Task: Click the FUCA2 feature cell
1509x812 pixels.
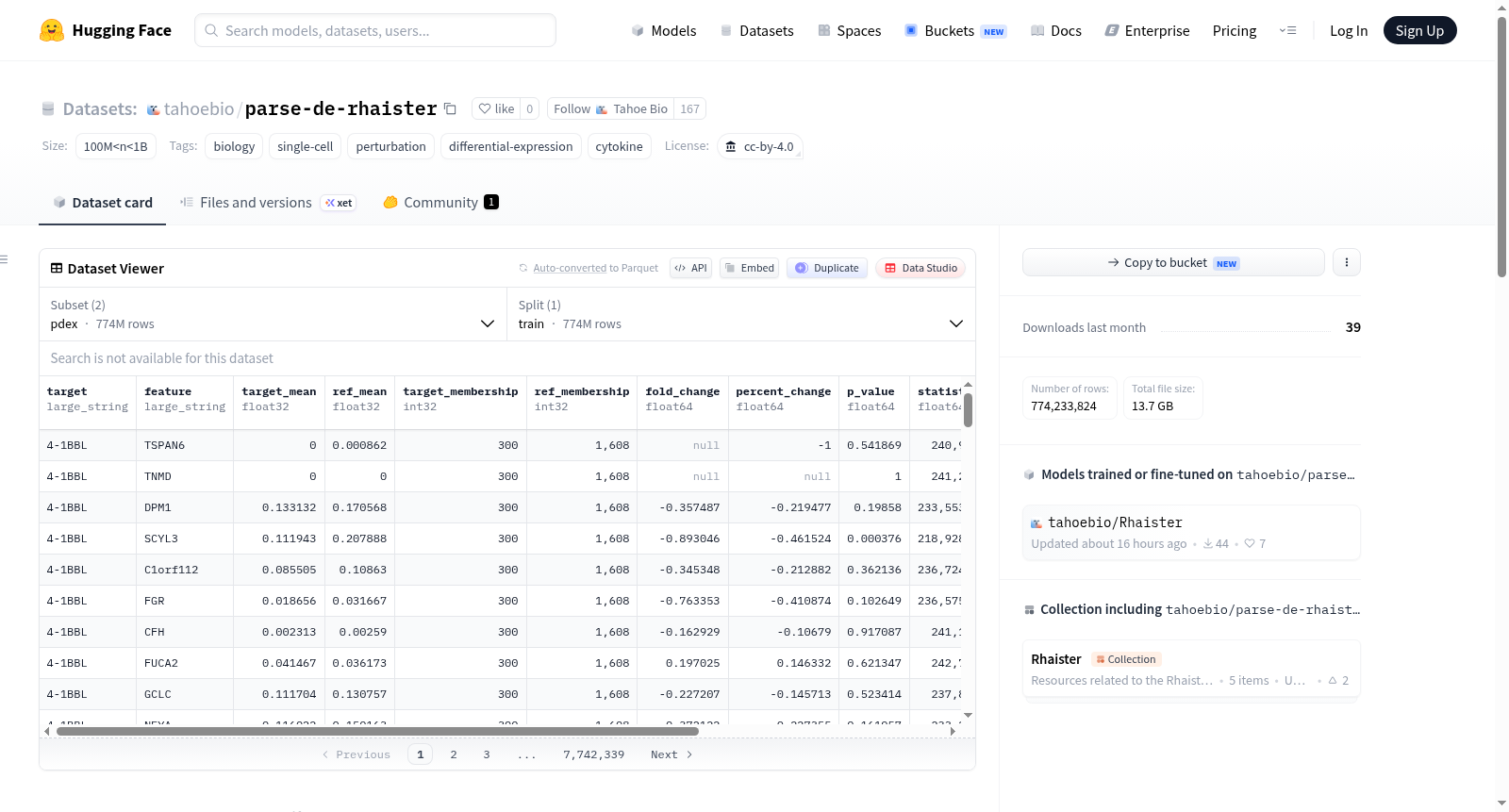Action: [x=185, y=663]
